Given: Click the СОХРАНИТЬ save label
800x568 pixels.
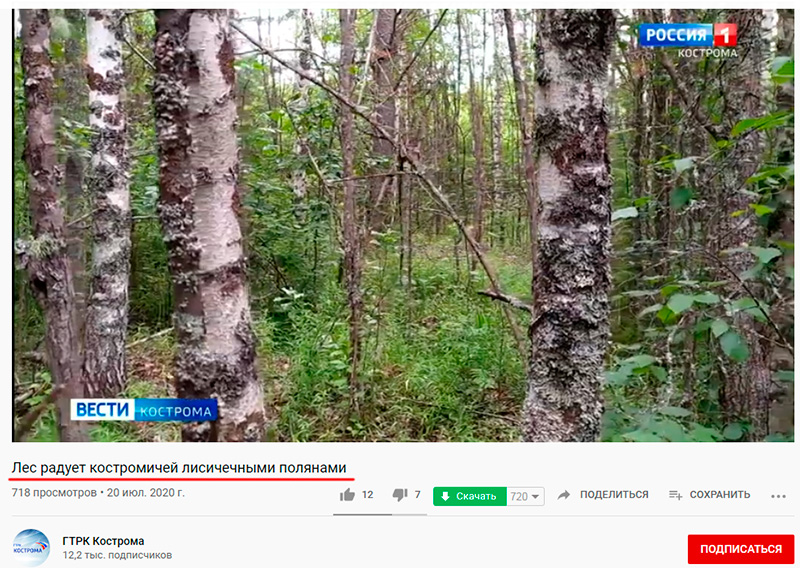Looking at the screenshot, I should pos(720,495).
